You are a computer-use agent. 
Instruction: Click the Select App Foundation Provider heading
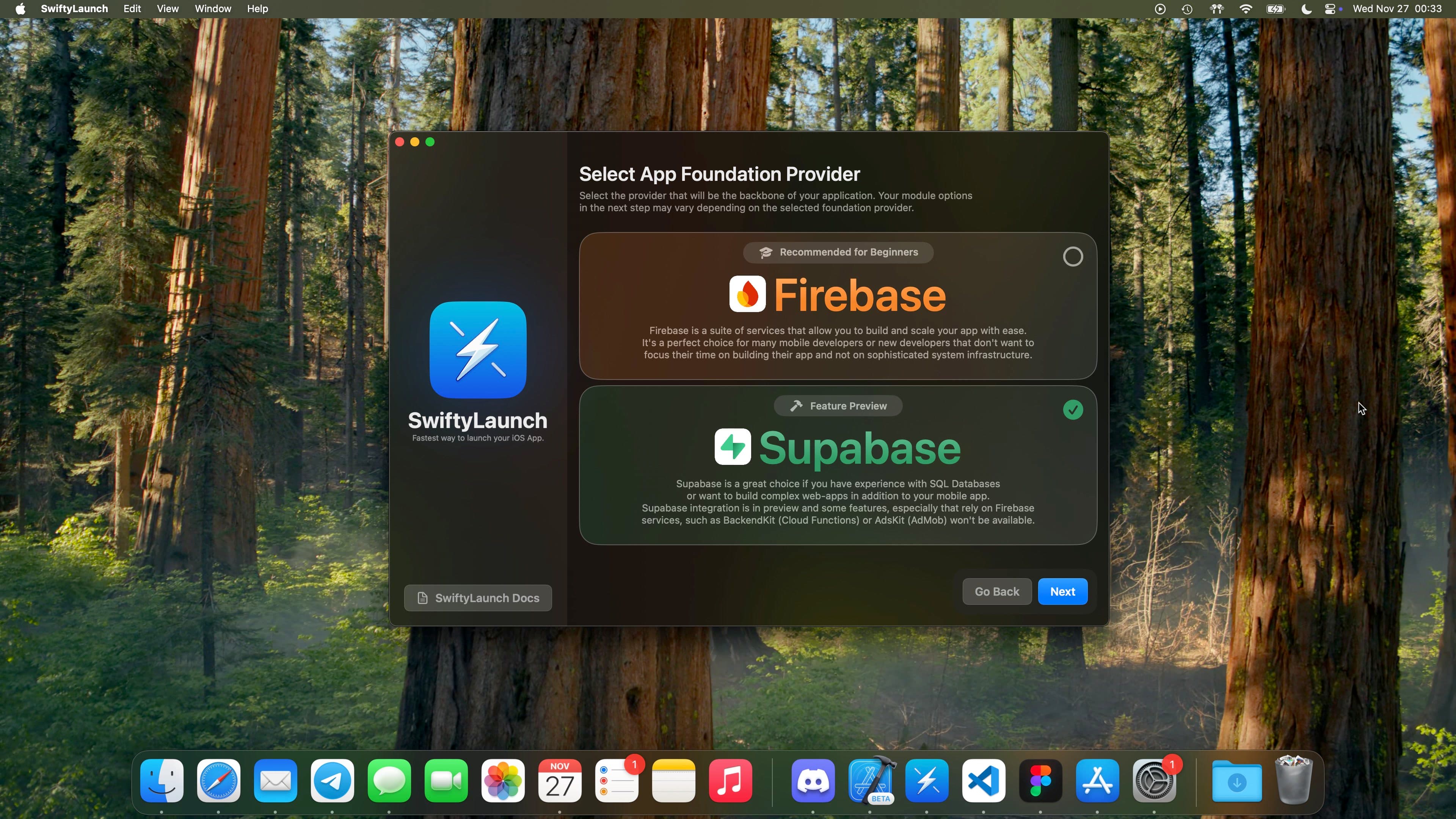720,174
